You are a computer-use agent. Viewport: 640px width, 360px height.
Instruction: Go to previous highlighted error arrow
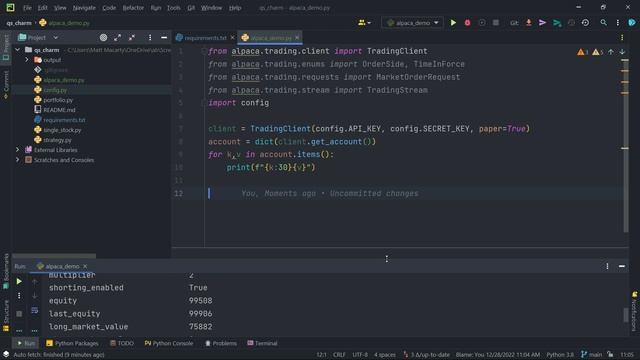coord(611,52)
